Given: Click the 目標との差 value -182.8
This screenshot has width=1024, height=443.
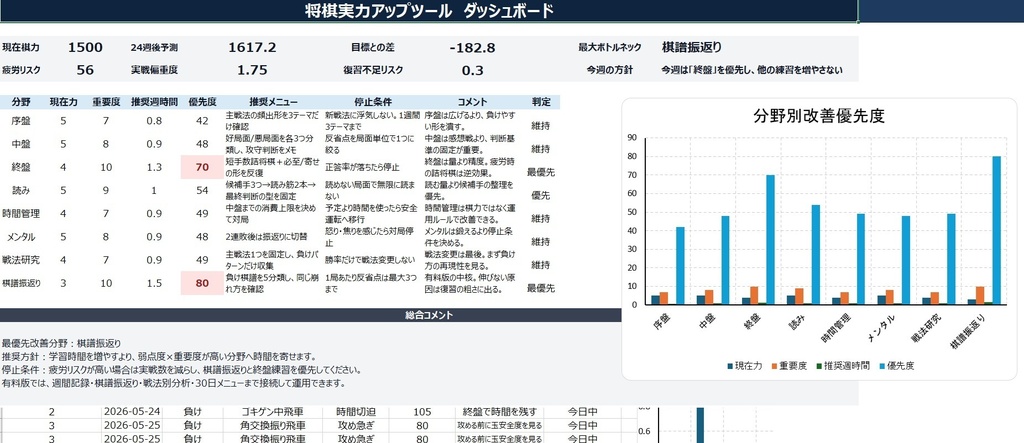Looking at the screenshot, I should pyautogui.click(x=472, y=48).
